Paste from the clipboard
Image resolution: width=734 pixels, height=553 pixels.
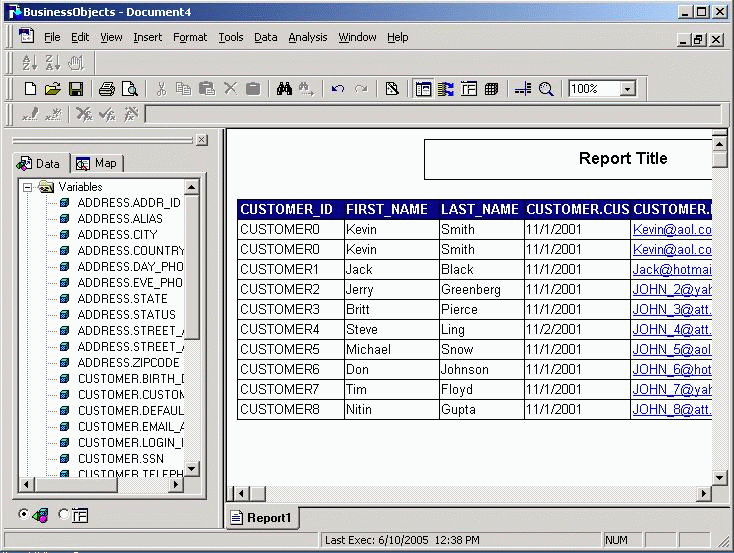tap(206, 88)
